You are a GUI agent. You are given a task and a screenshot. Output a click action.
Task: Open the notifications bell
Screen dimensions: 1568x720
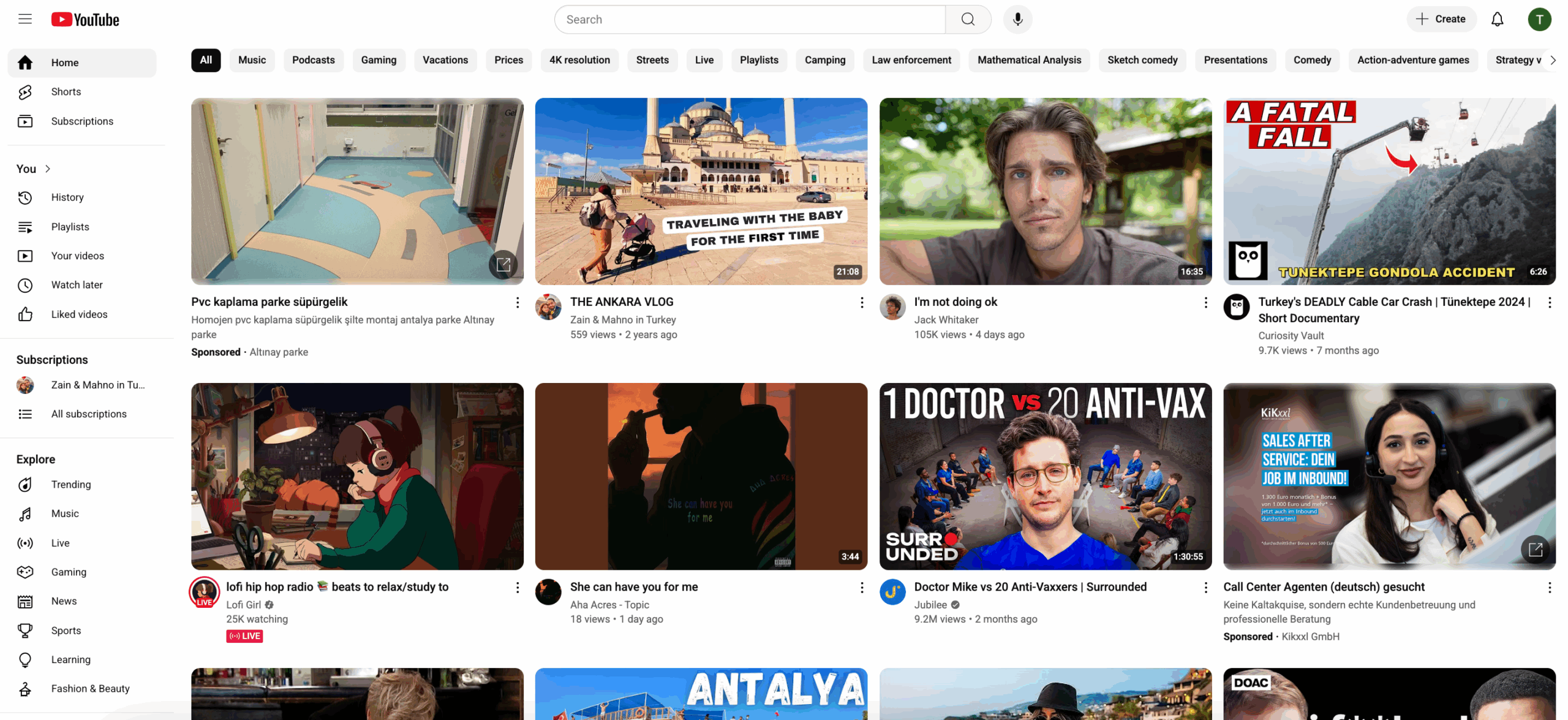1497,20
